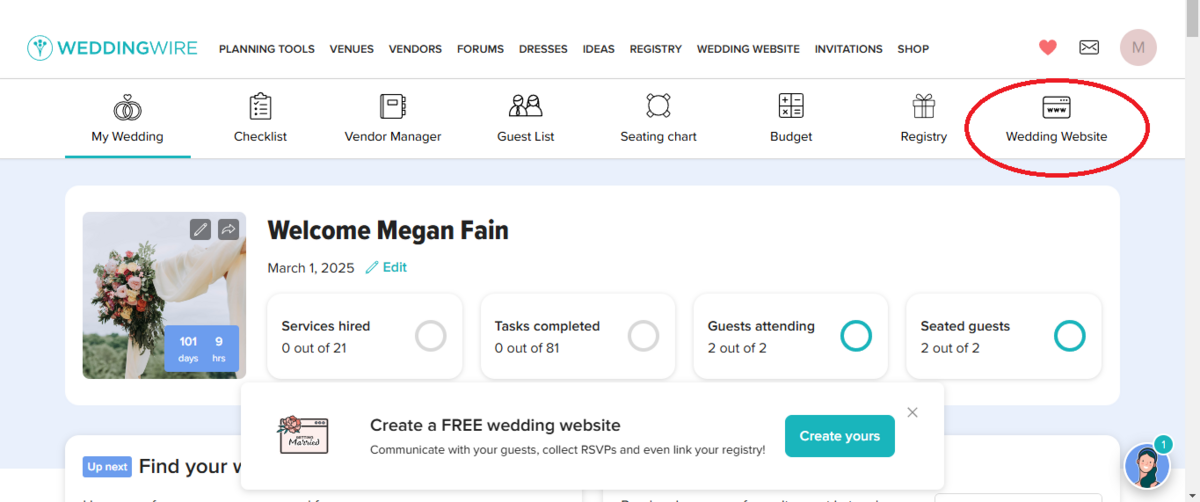This screenshot has height=502, width=1200.
Task: Click Tasks completed progress ring
Action: pos(644,337)
